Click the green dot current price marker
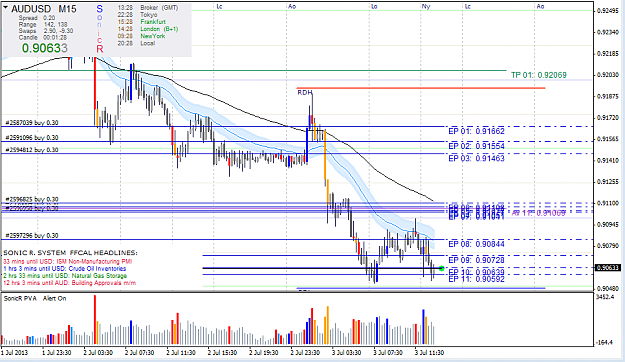The width and height of the screenshot is (625, 362). (441, 268)
